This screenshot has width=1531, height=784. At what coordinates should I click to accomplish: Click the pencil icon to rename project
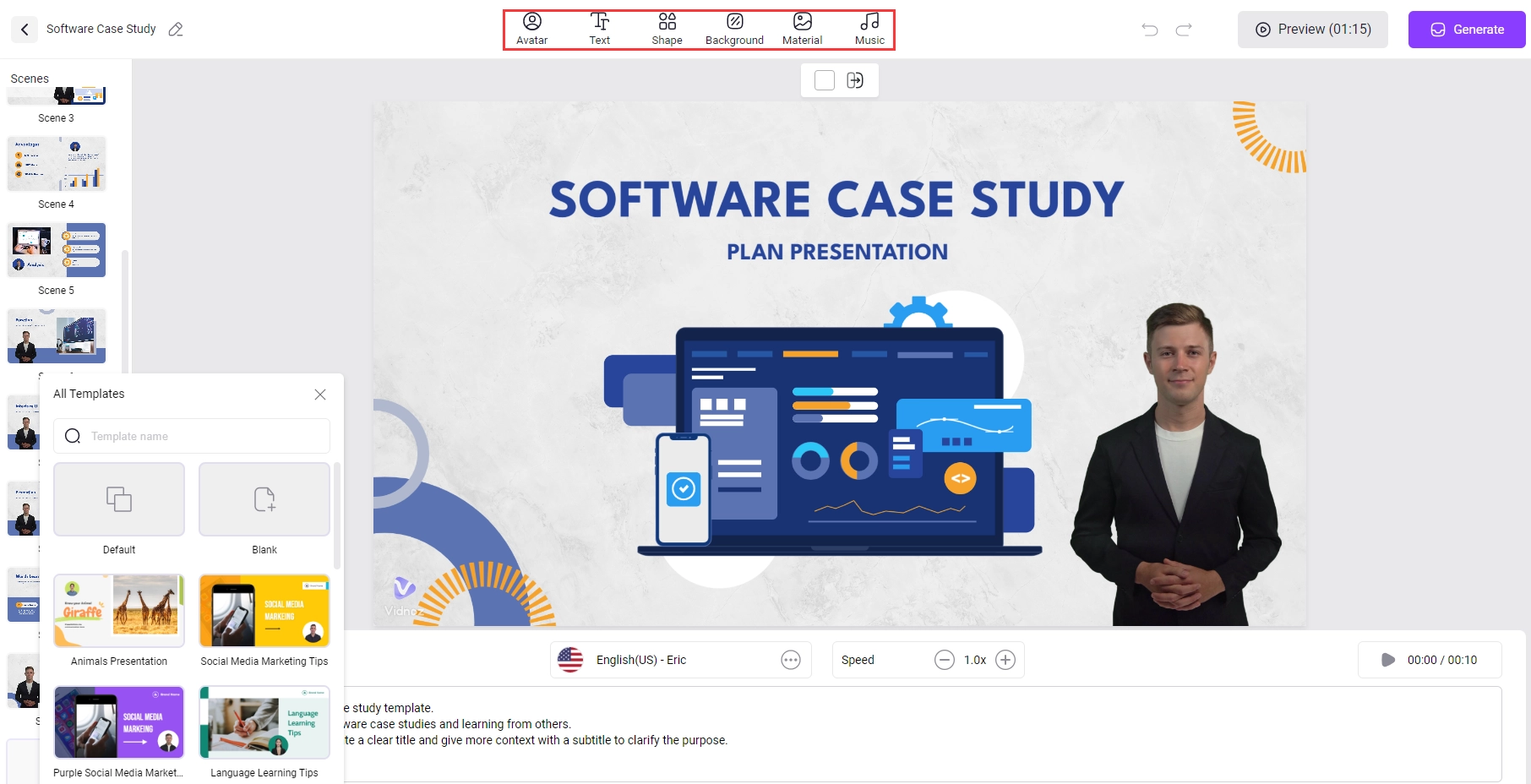point(176,30)
